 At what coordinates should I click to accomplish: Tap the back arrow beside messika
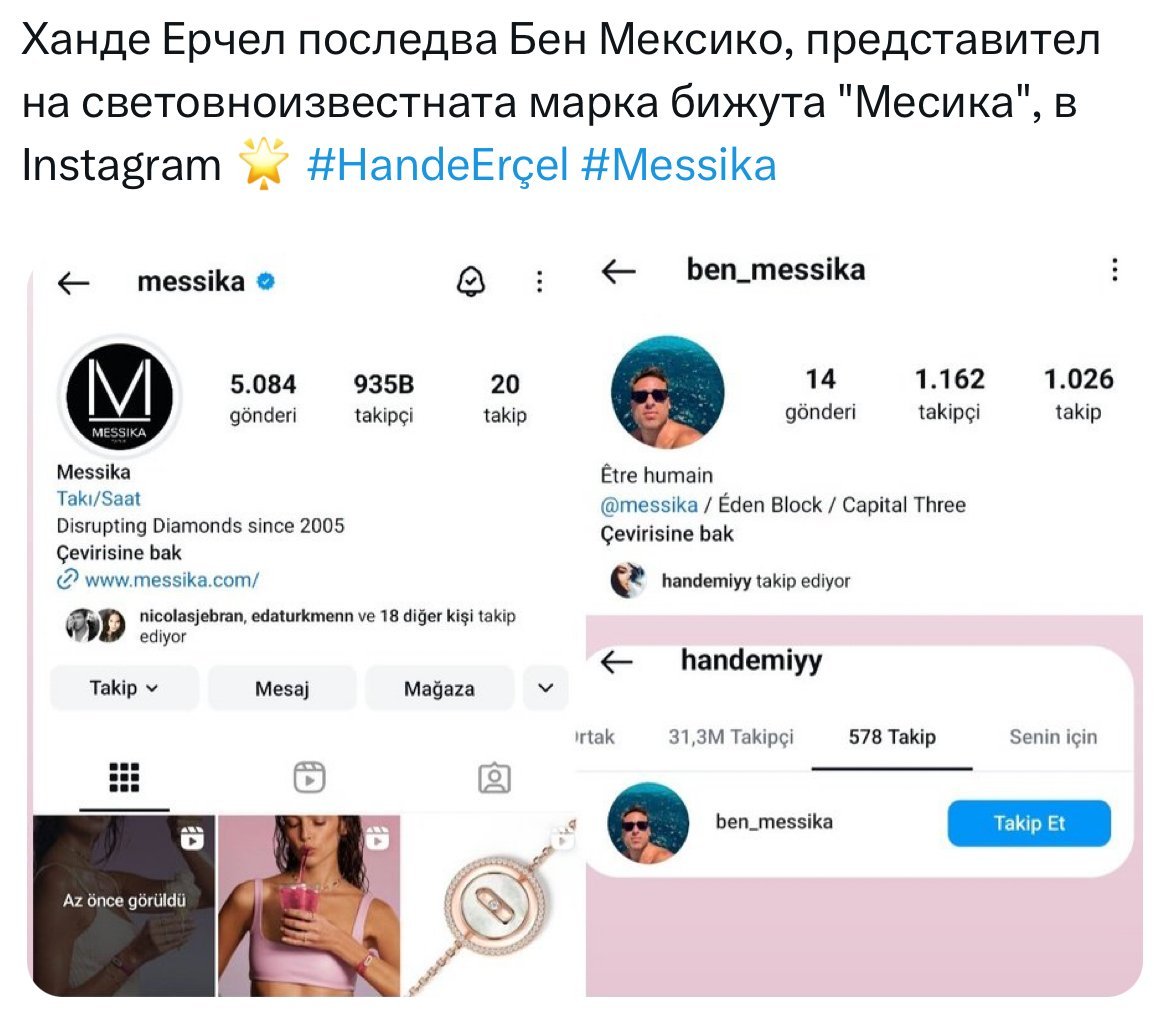click(x=74, y=283)
